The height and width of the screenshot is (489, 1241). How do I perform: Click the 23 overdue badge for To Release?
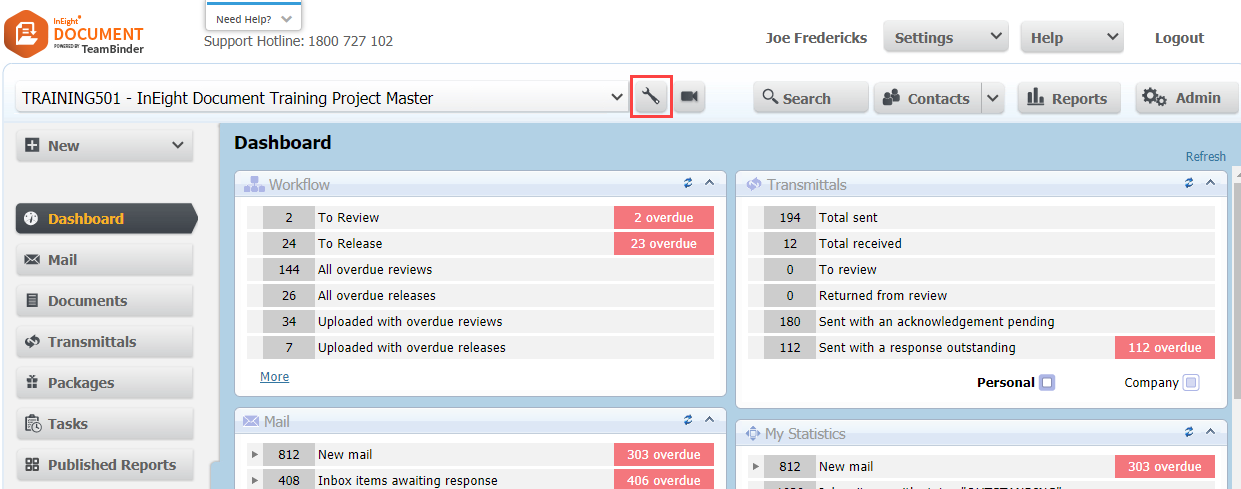[664, 243]
